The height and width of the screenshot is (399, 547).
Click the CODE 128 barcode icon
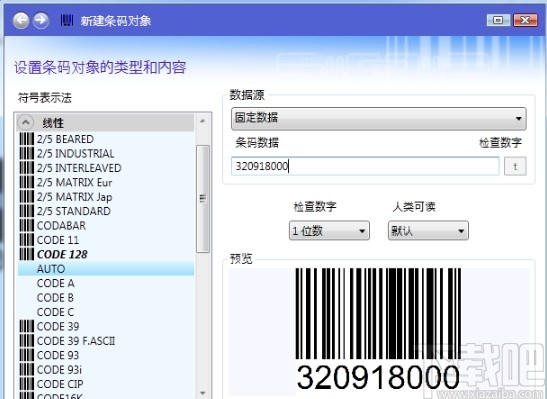click(27, 254)
